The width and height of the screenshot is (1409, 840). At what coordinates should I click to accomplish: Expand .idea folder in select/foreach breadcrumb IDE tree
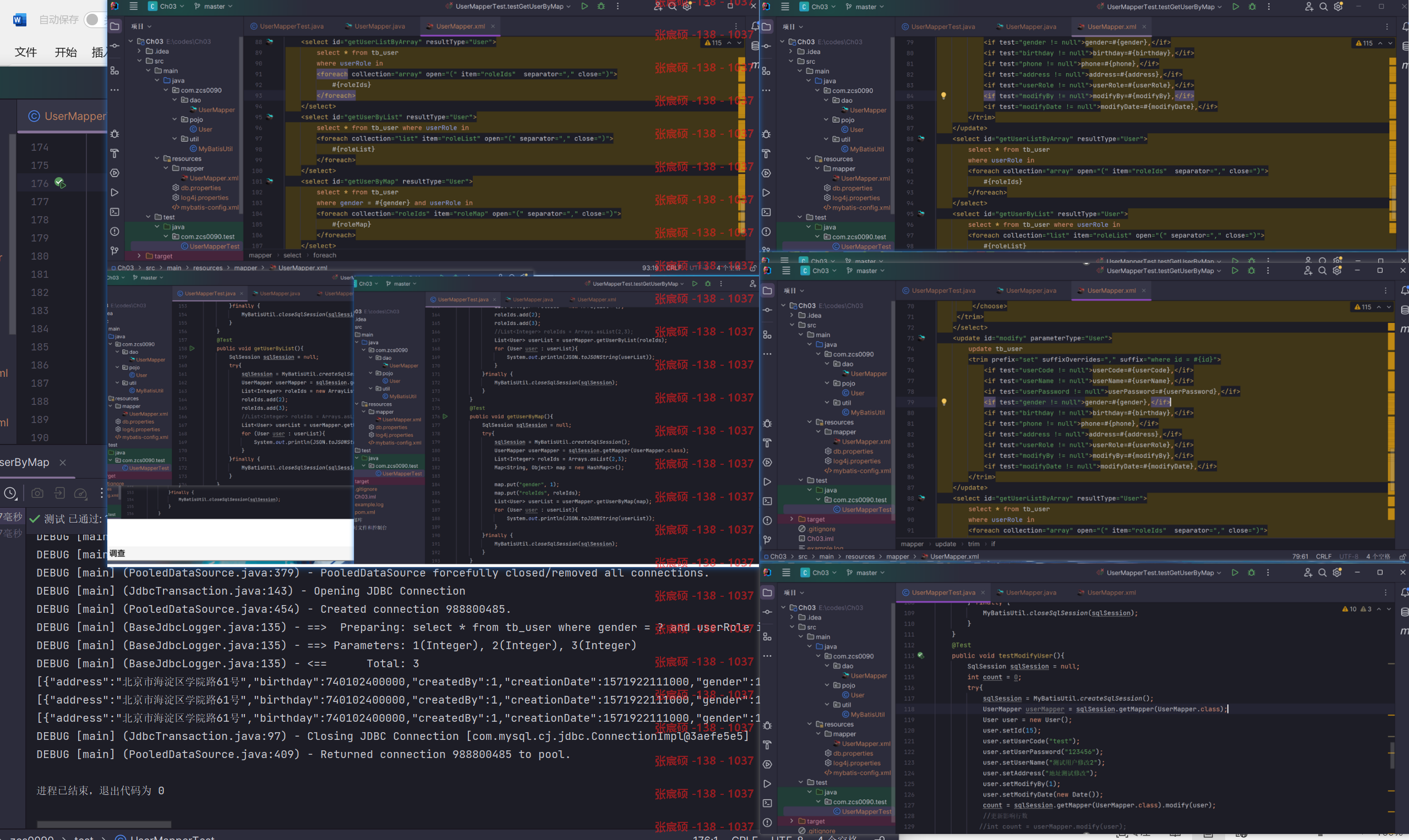[x=139, y=51]
